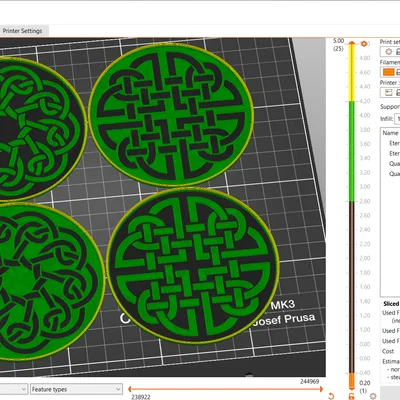This screenshot has height=400, width=400.
Task: Select the second 'Eter' object in the list
Action: pyautogui.click(x=394, y=153)
